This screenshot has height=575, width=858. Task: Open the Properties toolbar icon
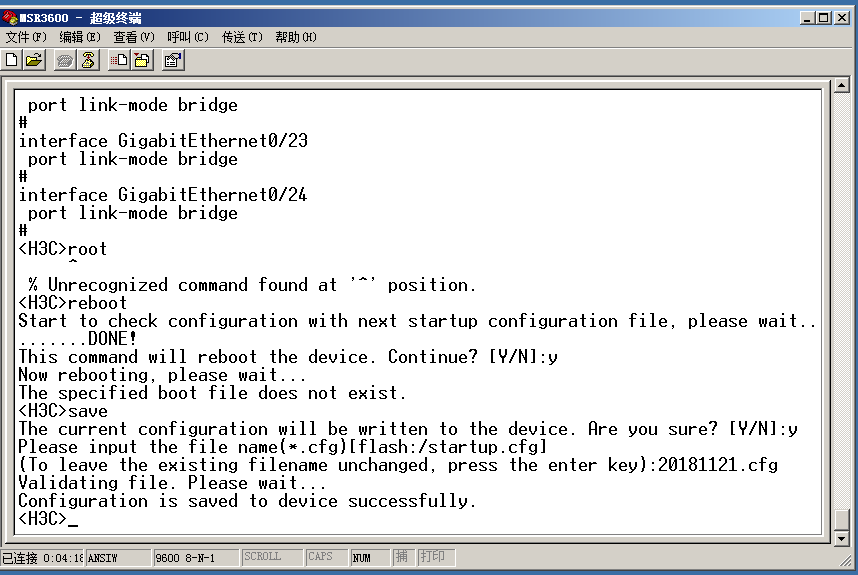172,61
